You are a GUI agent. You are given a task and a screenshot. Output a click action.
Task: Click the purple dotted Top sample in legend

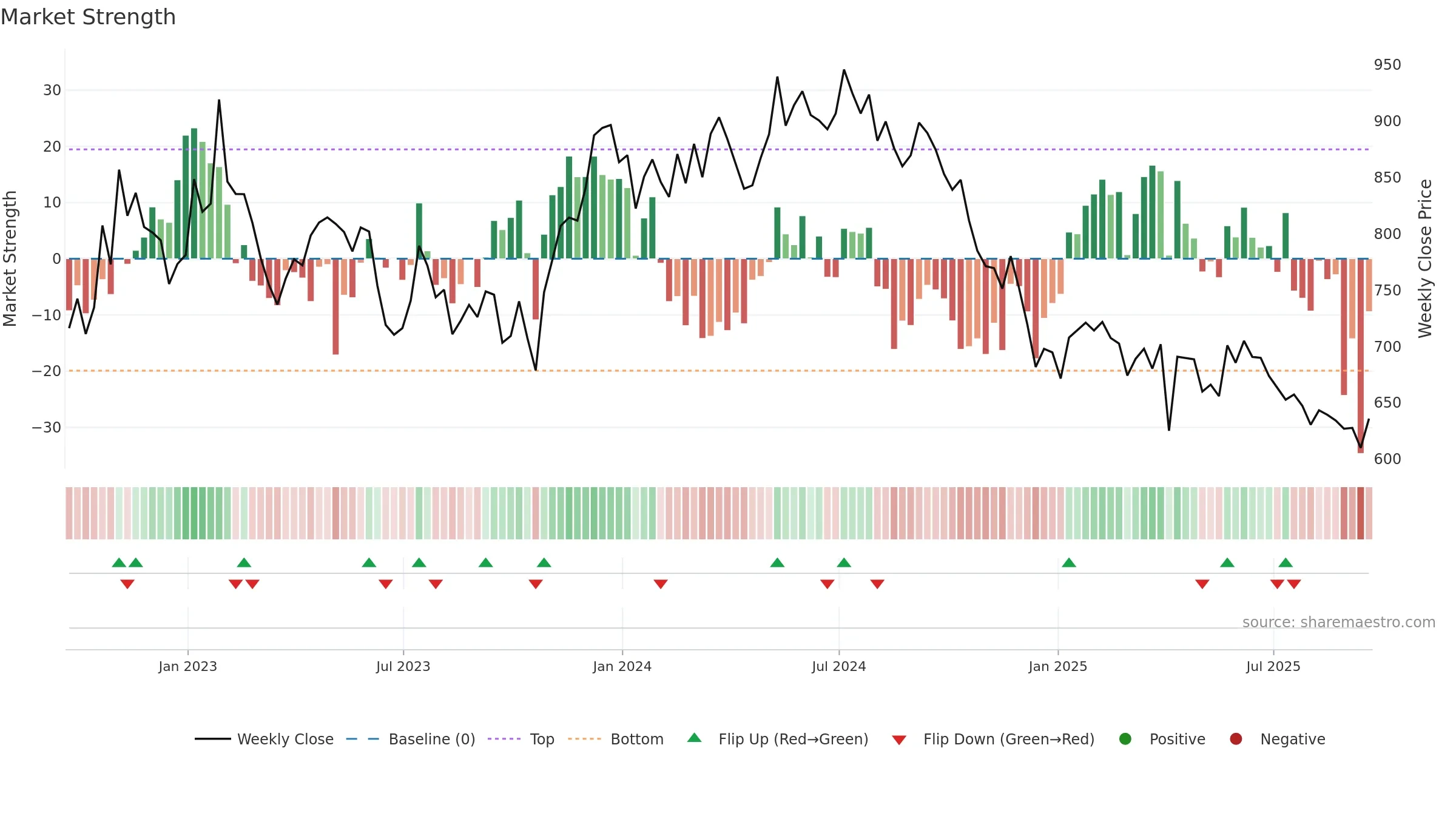tap(504, 739)
